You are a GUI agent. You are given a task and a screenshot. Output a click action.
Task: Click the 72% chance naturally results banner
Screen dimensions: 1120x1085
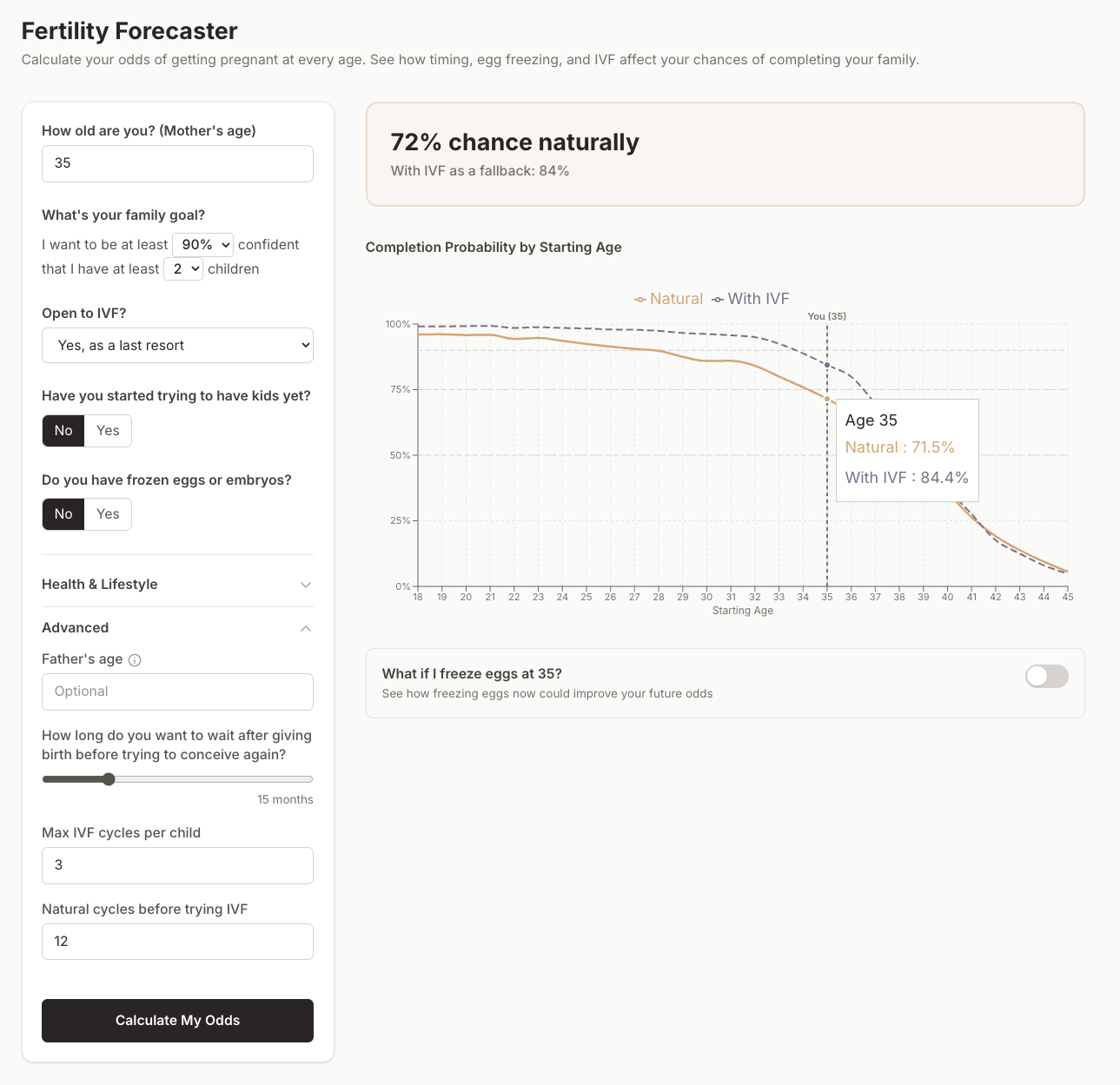click(x=726, y=154)
